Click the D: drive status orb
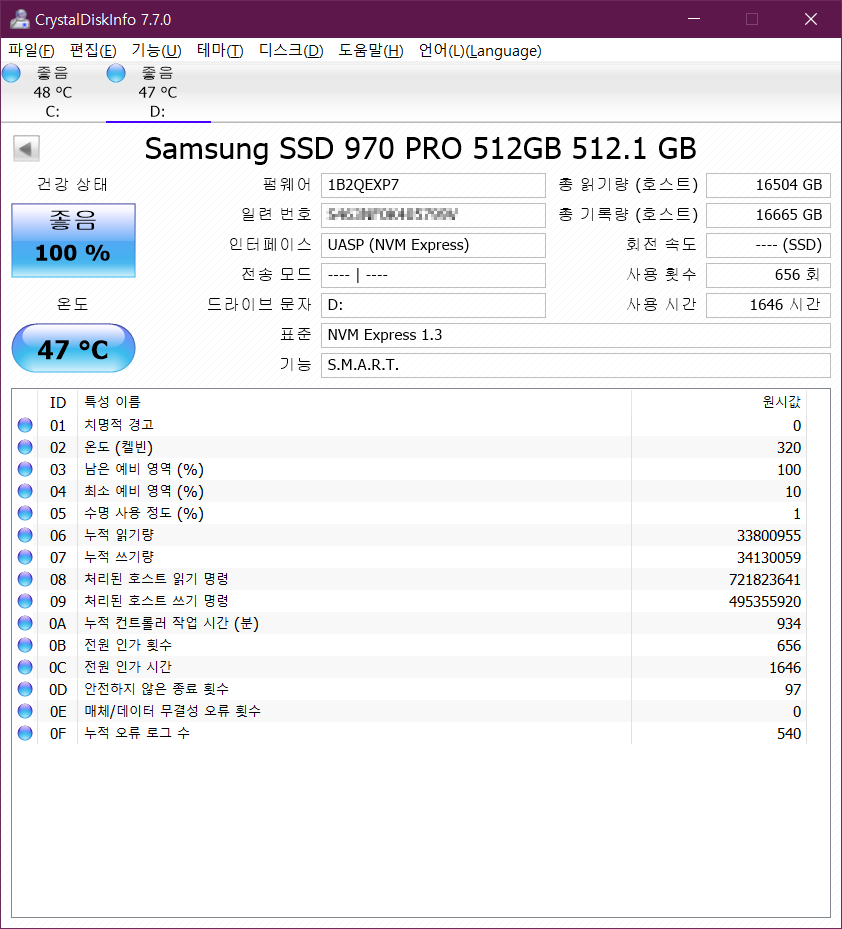The height and width of the screenshot is (929, 842). click(116, 73)
